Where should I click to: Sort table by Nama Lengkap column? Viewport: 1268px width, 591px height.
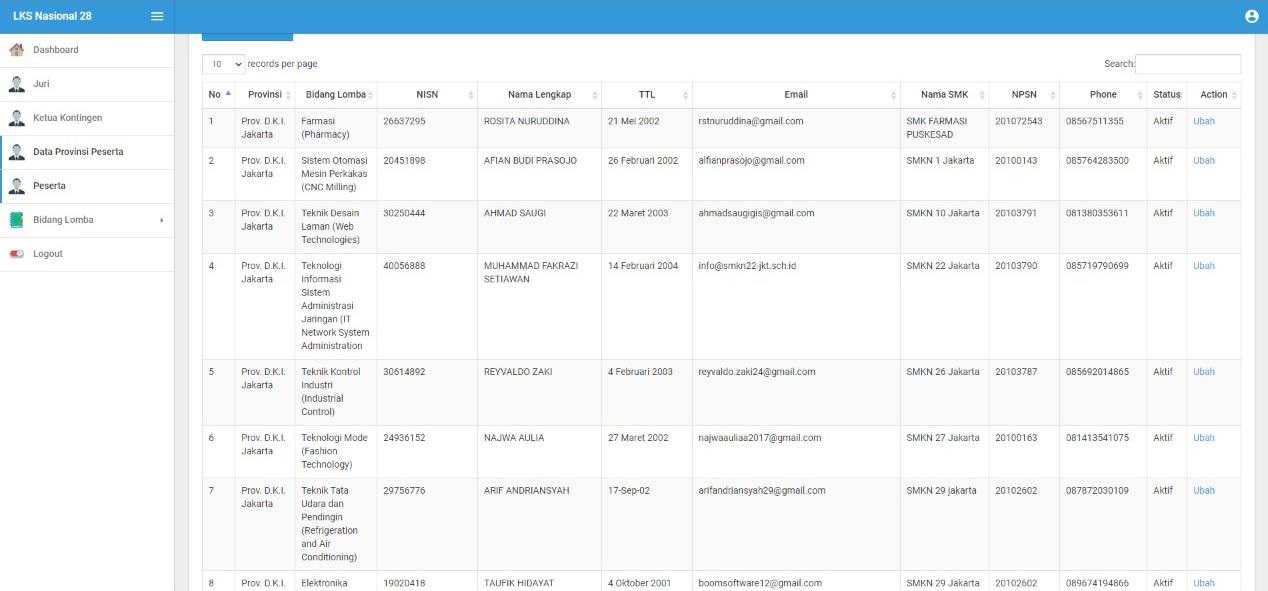pos(539,95)
